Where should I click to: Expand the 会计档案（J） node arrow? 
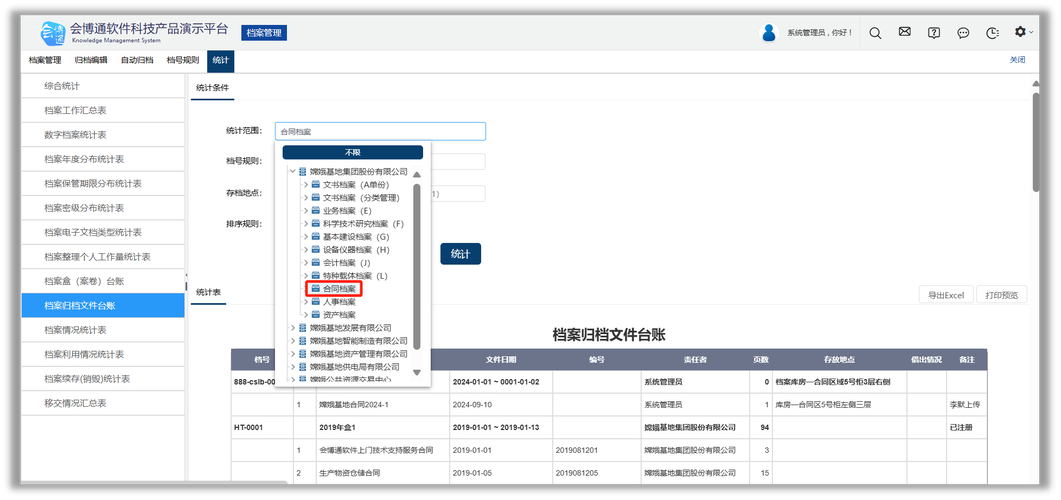click(x=306, y=263)
